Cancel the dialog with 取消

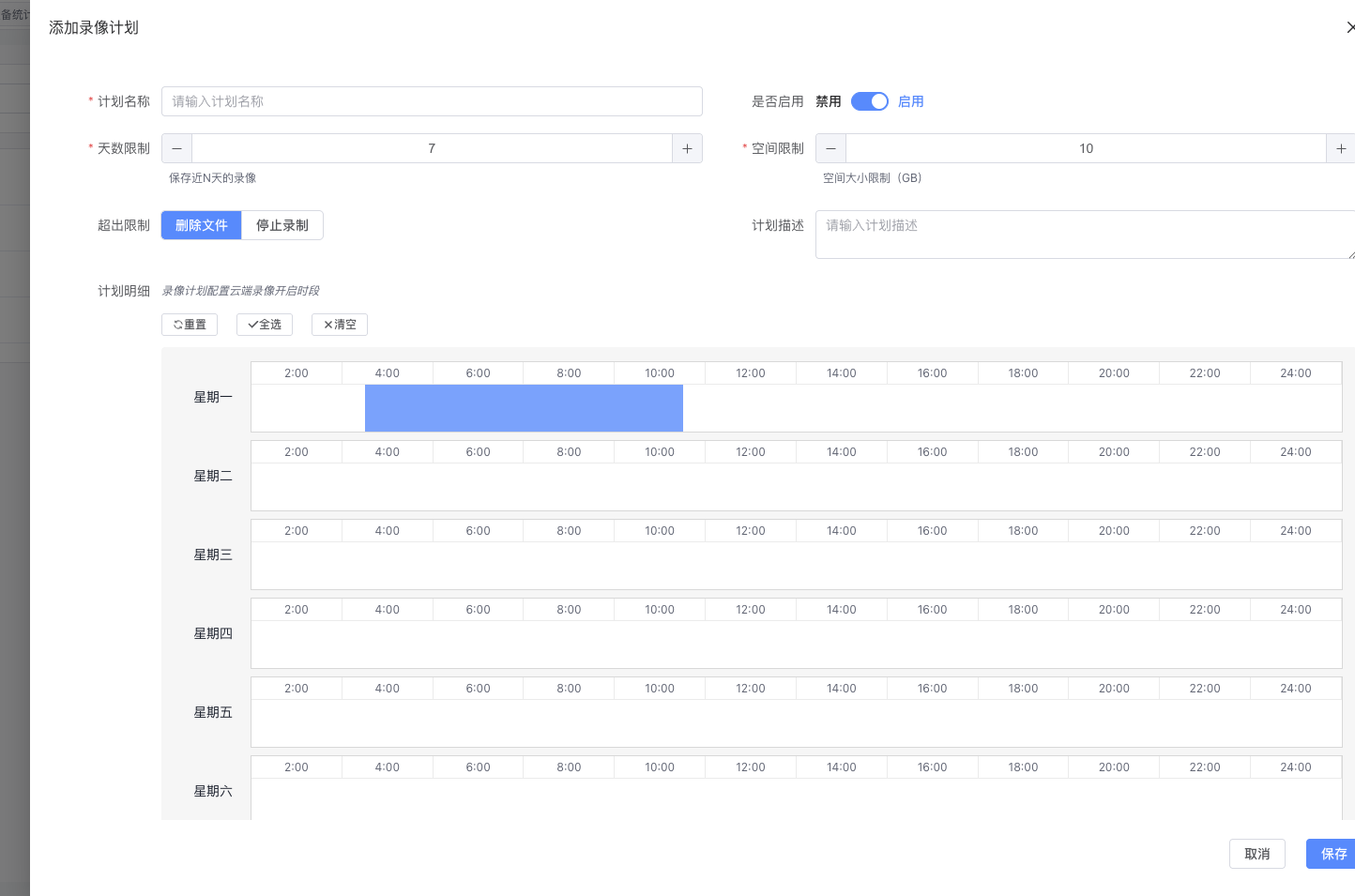click(1256, 854)
